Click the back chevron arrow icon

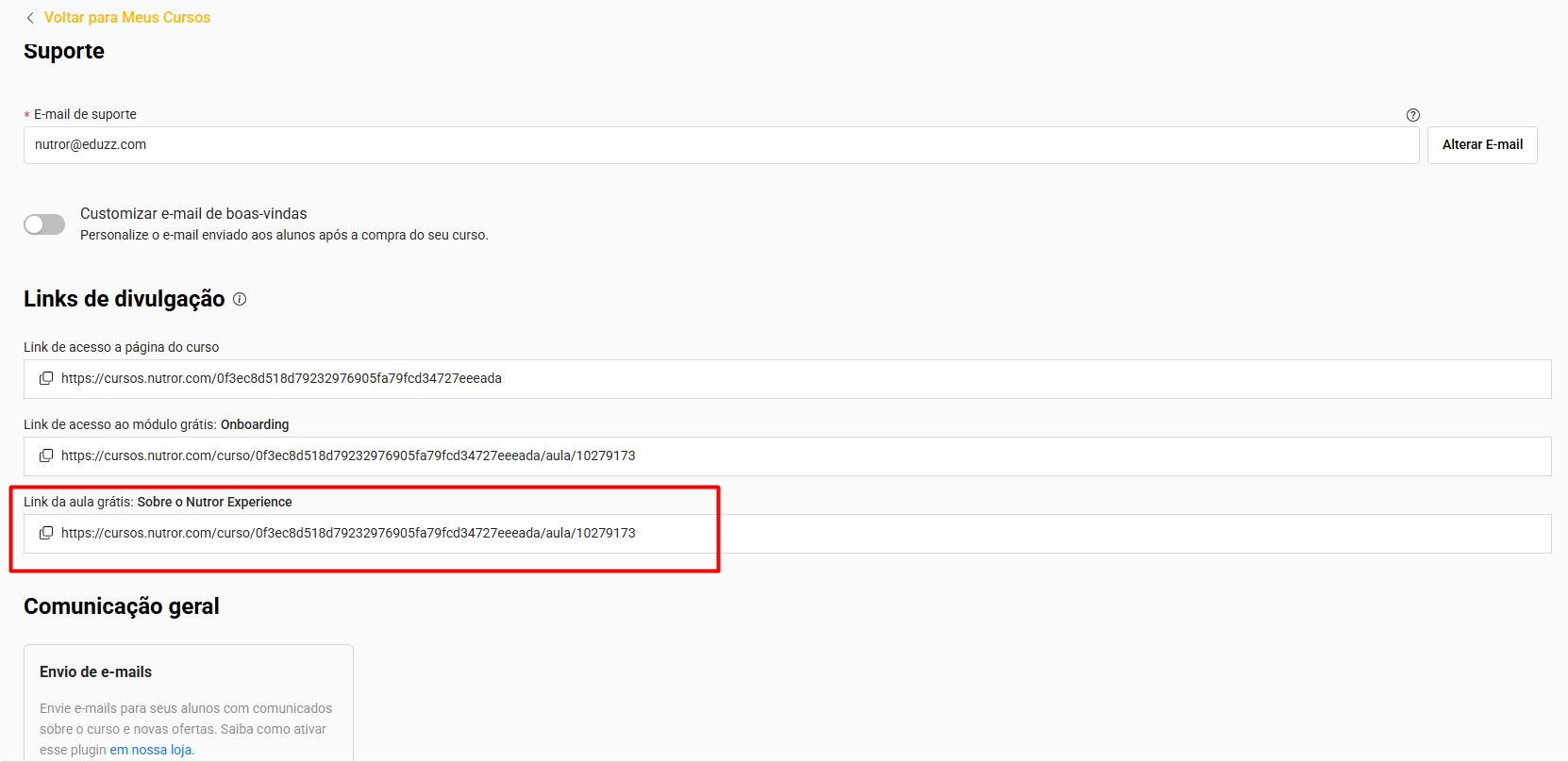30,18
